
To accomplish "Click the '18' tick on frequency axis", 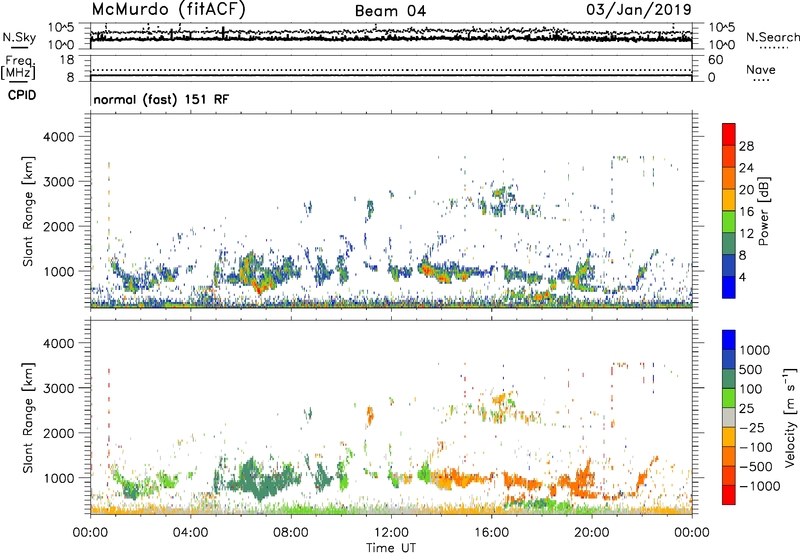I will 67,60.
